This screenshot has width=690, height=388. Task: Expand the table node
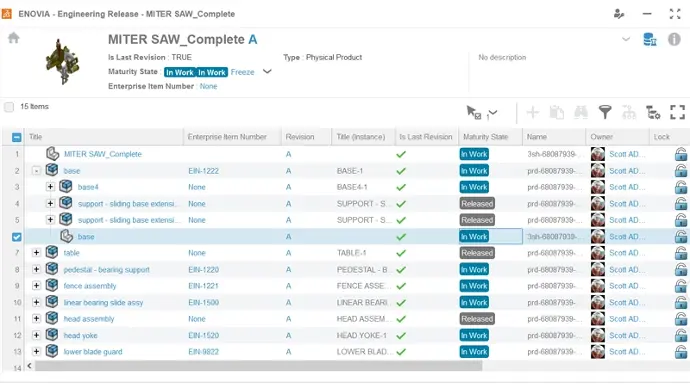(x=37, y=253)
